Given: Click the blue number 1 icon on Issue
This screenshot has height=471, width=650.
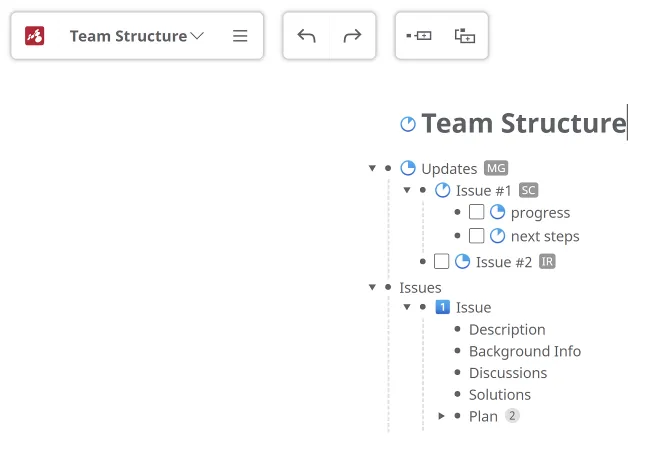Looking at the screenshot, I should click(x=443, y=307).
